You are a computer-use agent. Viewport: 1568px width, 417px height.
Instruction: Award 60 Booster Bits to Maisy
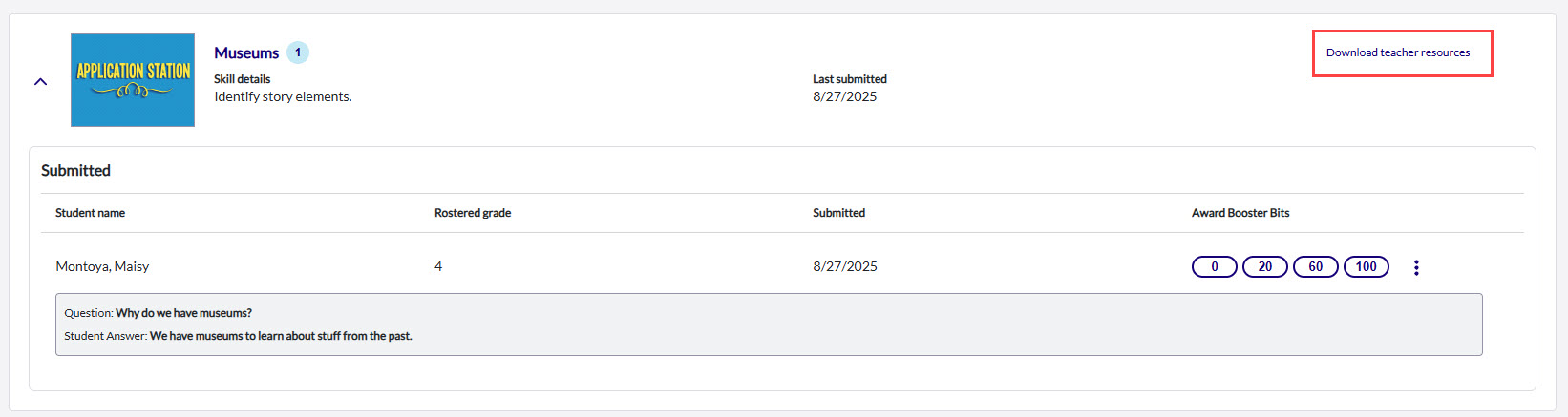(1316, 267)
